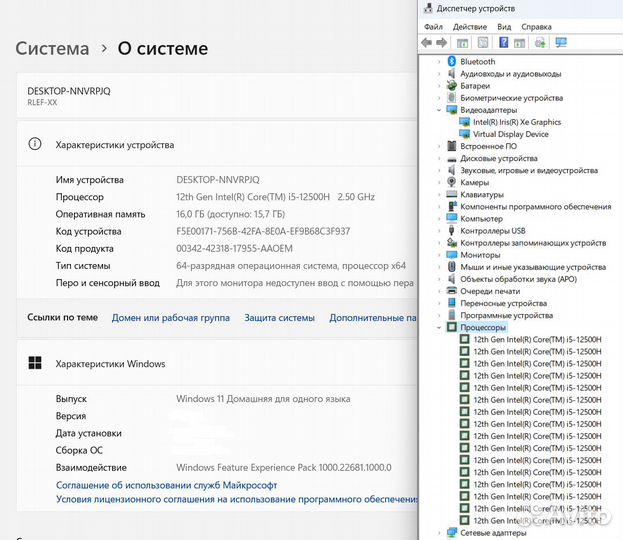Expand the Bluetooth device category
The height and width of the screenshot is (540, 623).
[439, 62]
